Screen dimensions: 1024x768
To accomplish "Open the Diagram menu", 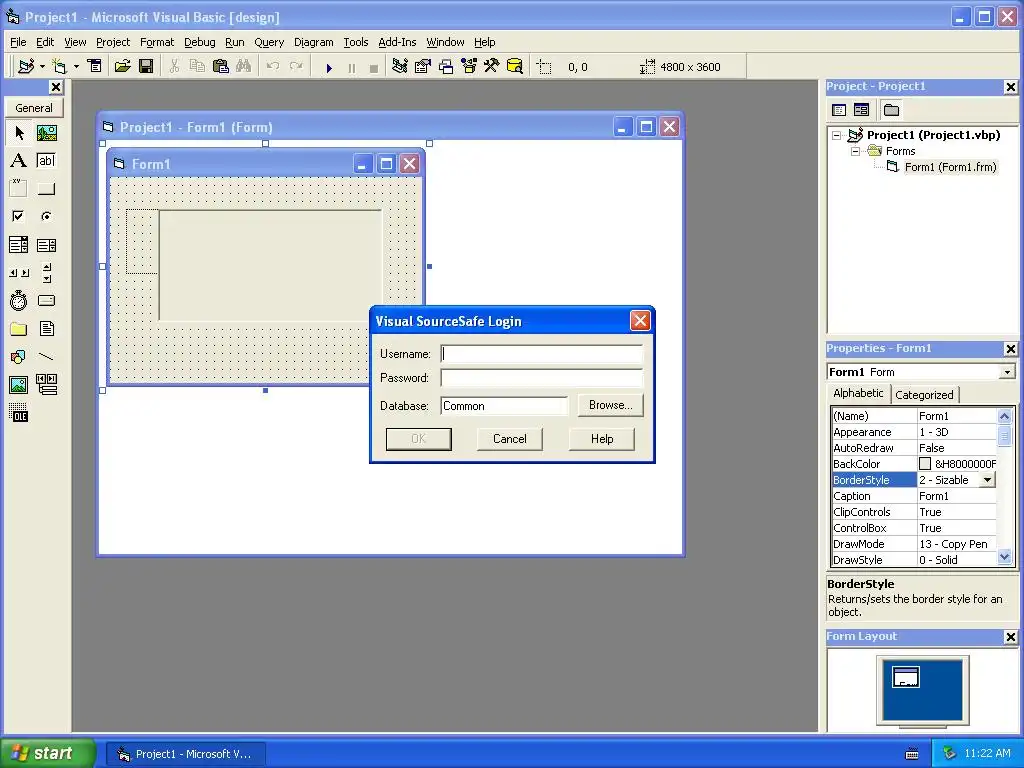I will tap(313, 42).
